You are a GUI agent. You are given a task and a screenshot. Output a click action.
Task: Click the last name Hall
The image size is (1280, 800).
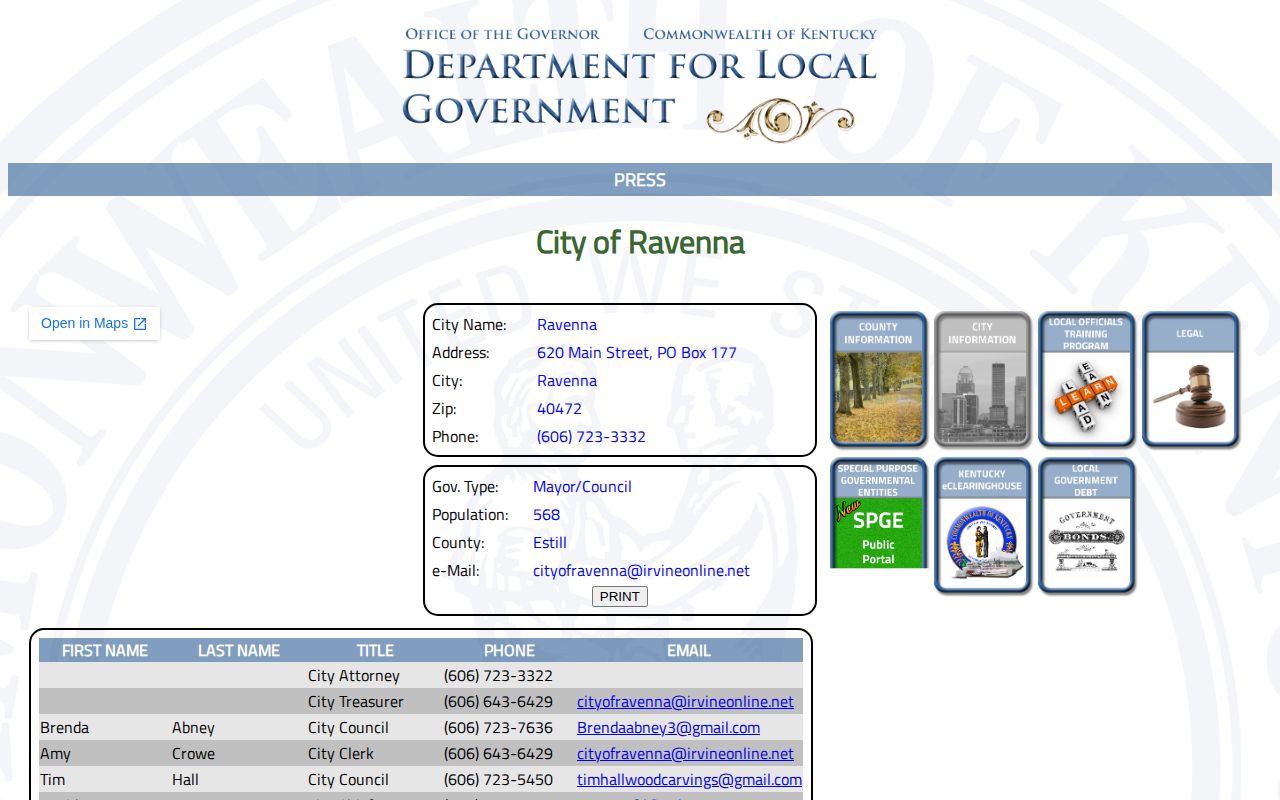tap(185, 780)
